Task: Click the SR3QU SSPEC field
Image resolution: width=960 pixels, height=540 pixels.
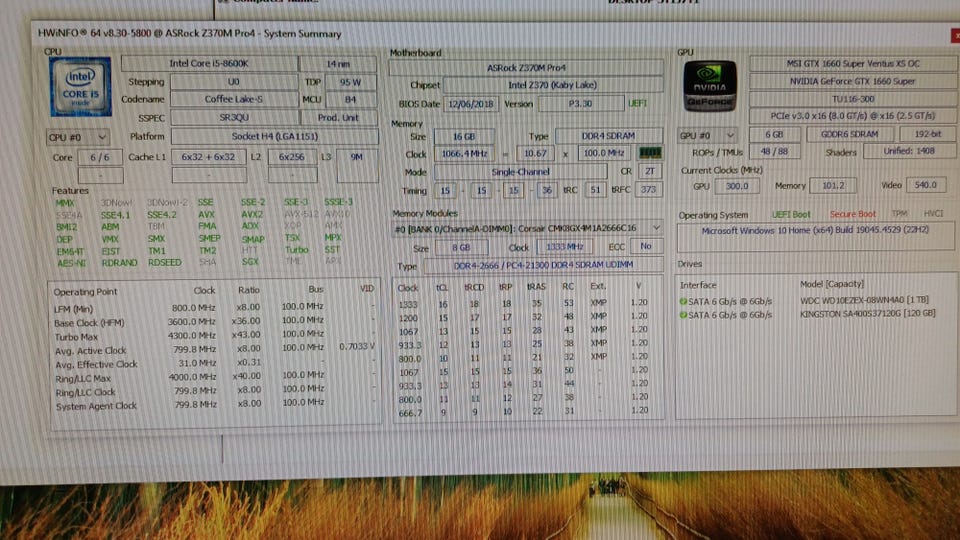Action: click(234, 118)
